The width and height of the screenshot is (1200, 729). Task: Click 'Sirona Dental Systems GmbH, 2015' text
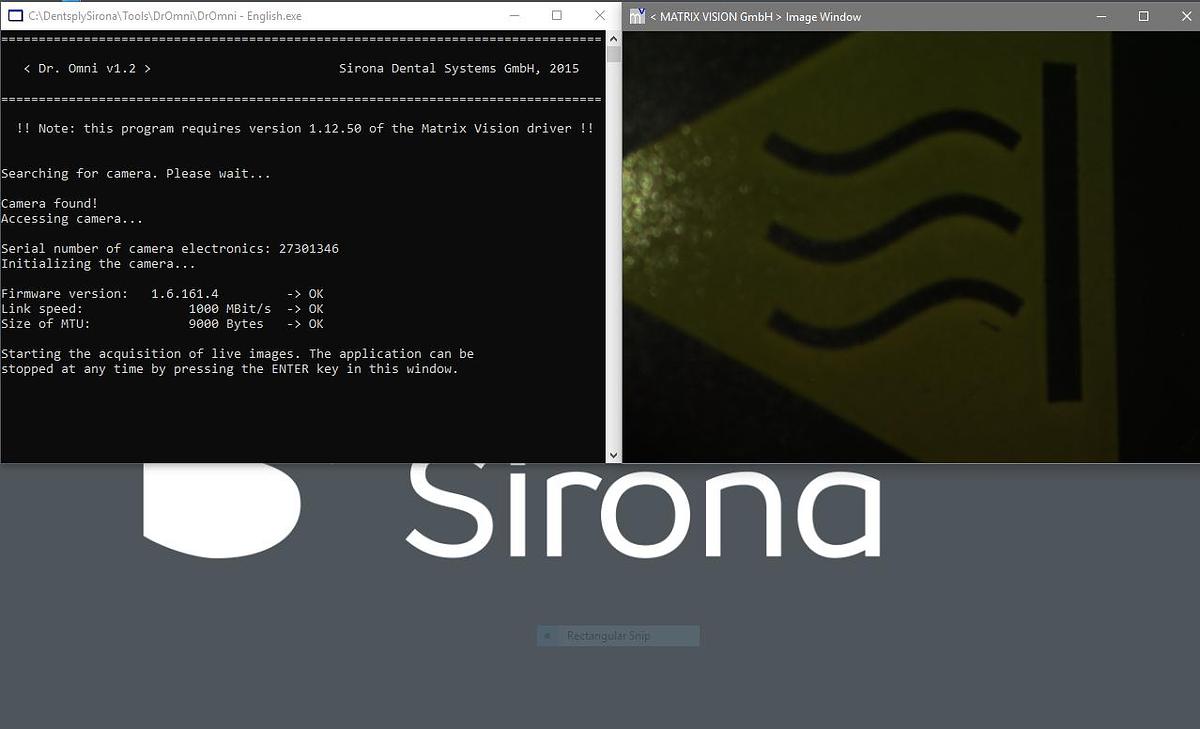[459, 69]
